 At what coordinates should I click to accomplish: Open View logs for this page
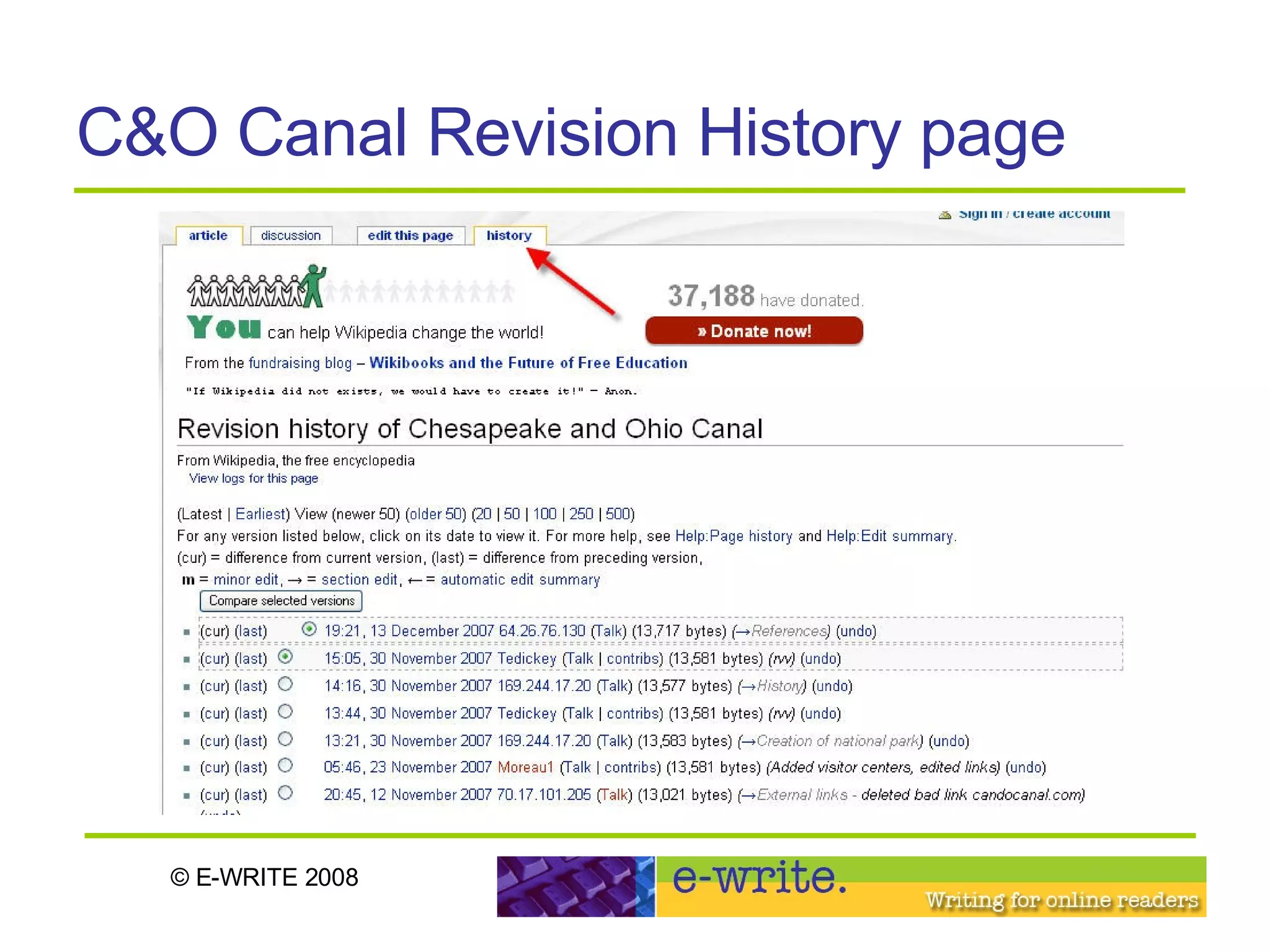(x=253, y=478)
